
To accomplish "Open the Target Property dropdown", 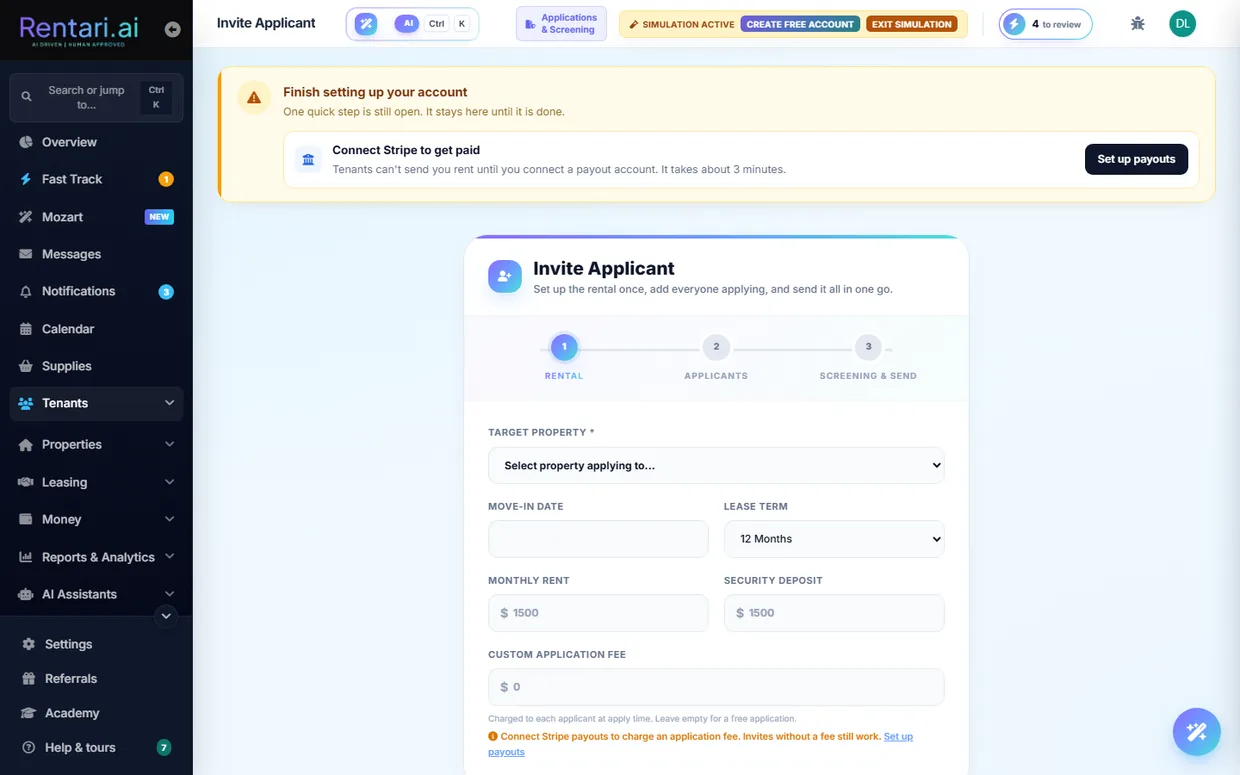I will pyautogui.click(x=716, y=465).
